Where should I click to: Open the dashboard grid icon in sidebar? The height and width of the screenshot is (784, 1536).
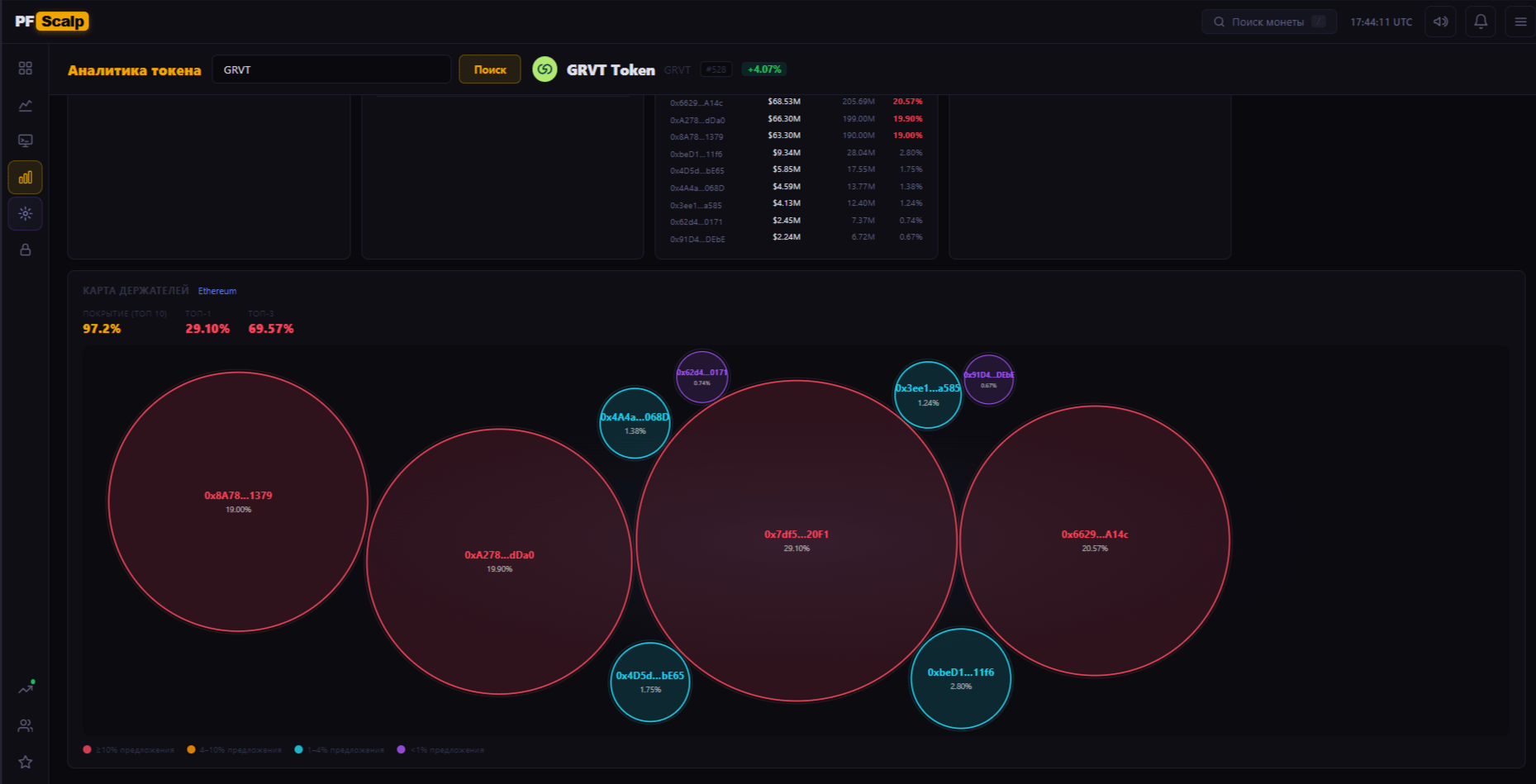pyautogui.click(x=26, y=68)
